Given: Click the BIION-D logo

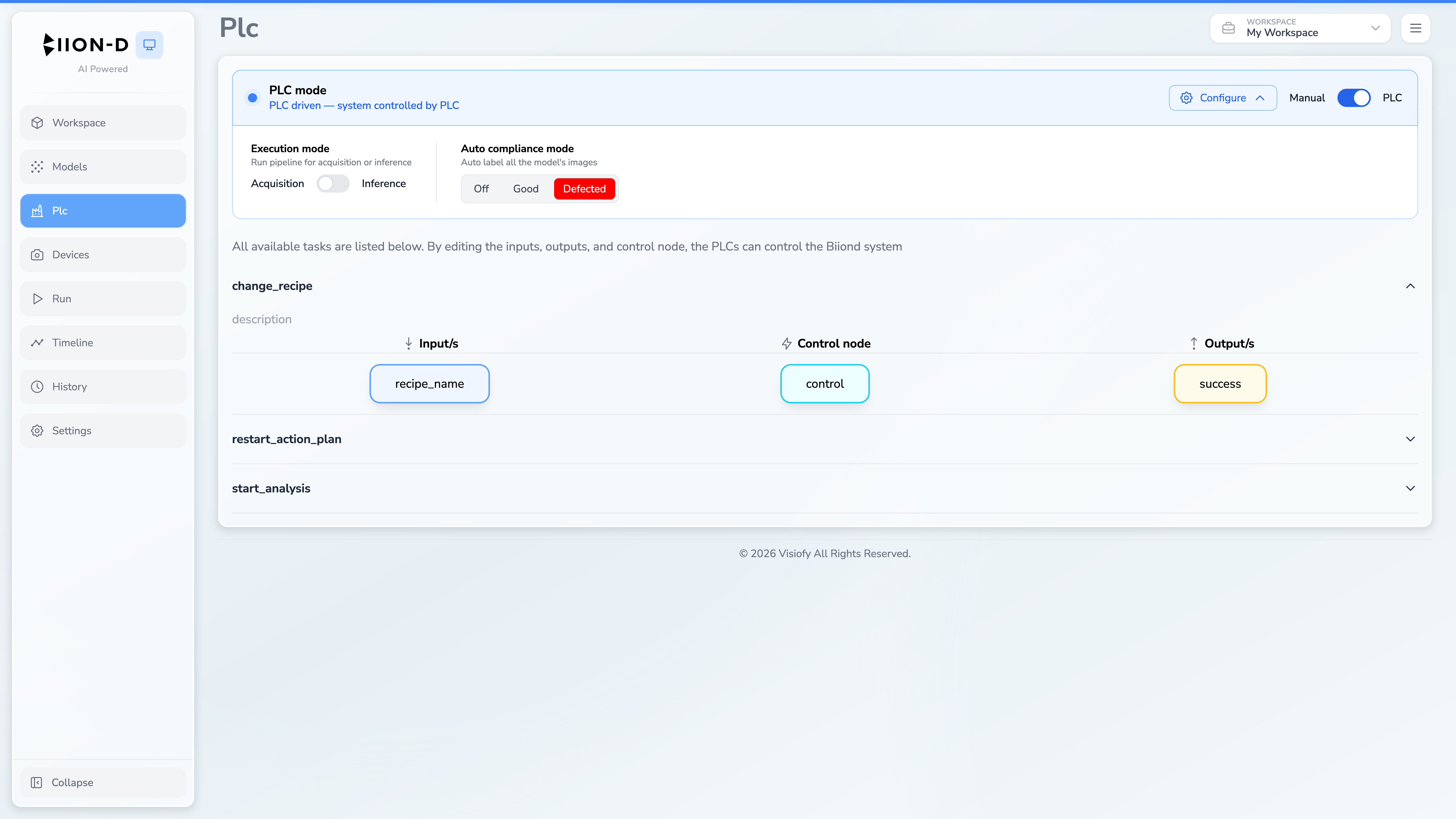Looking at the screenshot, I should click(86, 45).
